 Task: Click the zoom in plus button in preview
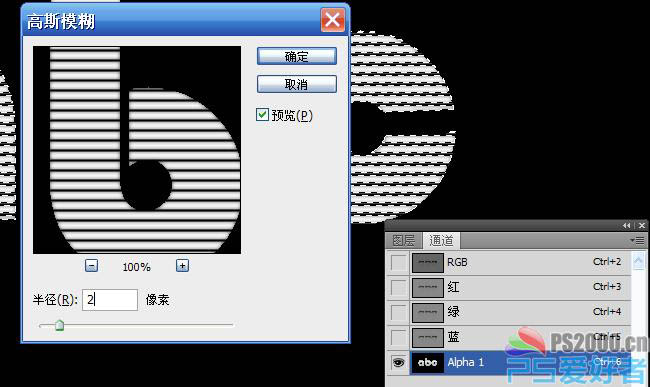(182, 266)
